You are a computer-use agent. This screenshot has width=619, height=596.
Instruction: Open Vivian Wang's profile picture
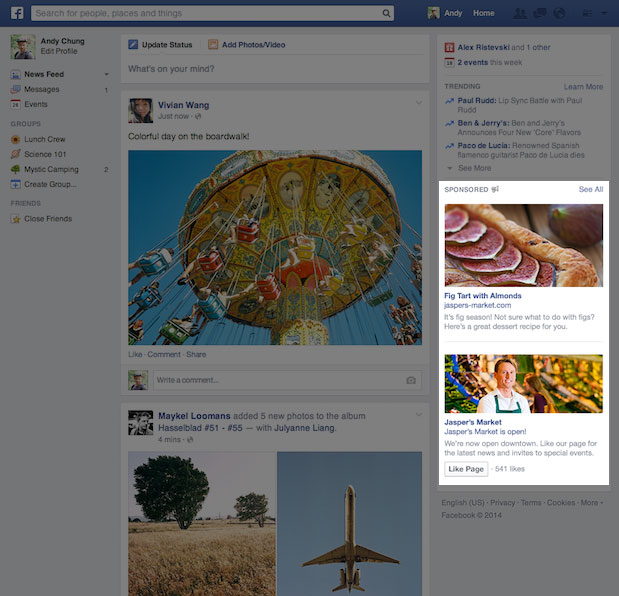140,110
